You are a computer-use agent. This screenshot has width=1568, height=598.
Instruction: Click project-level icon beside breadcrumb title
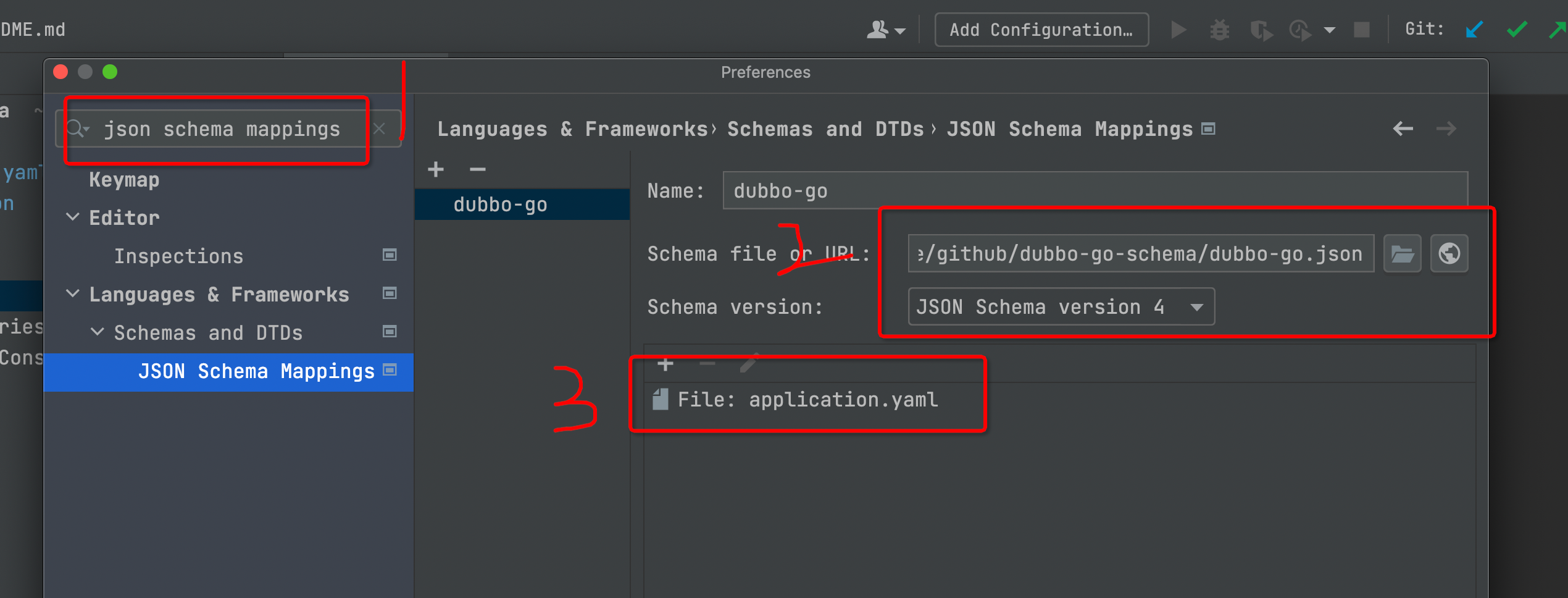coord(1208,128)
